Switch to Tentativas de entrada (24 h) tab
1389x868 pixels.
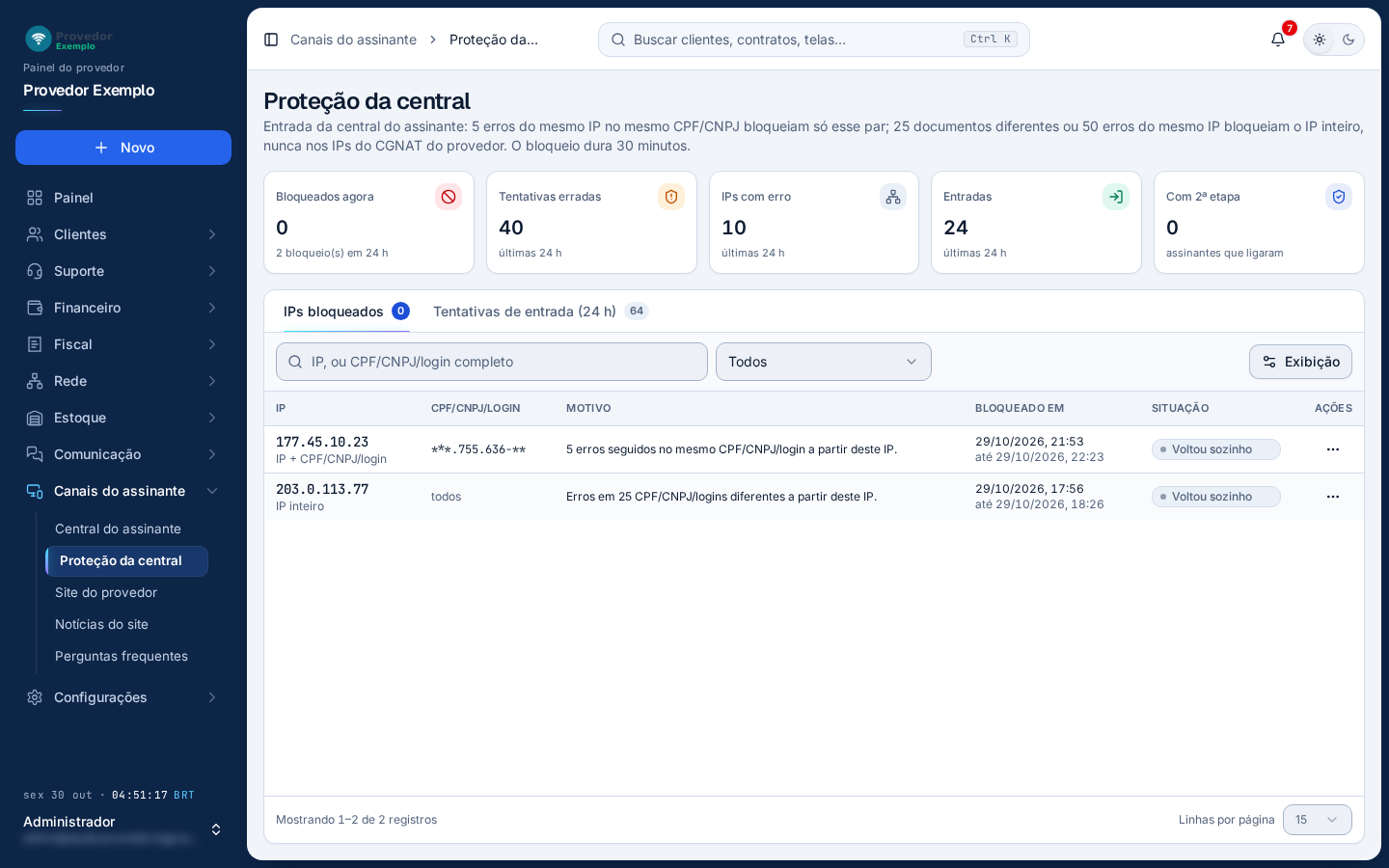541,312
